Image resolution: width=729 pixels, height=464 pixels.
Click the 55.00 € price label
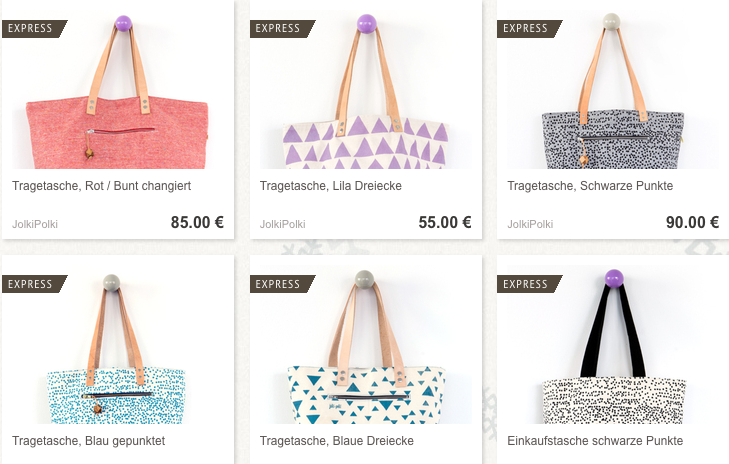(x=445, y=222)
